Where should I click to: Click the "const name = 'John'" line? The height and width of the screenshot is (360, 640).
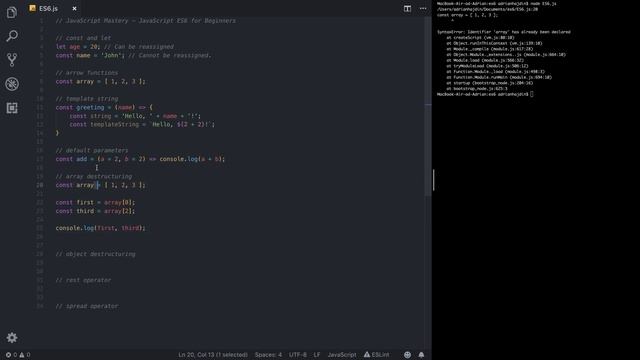point(90,56)
